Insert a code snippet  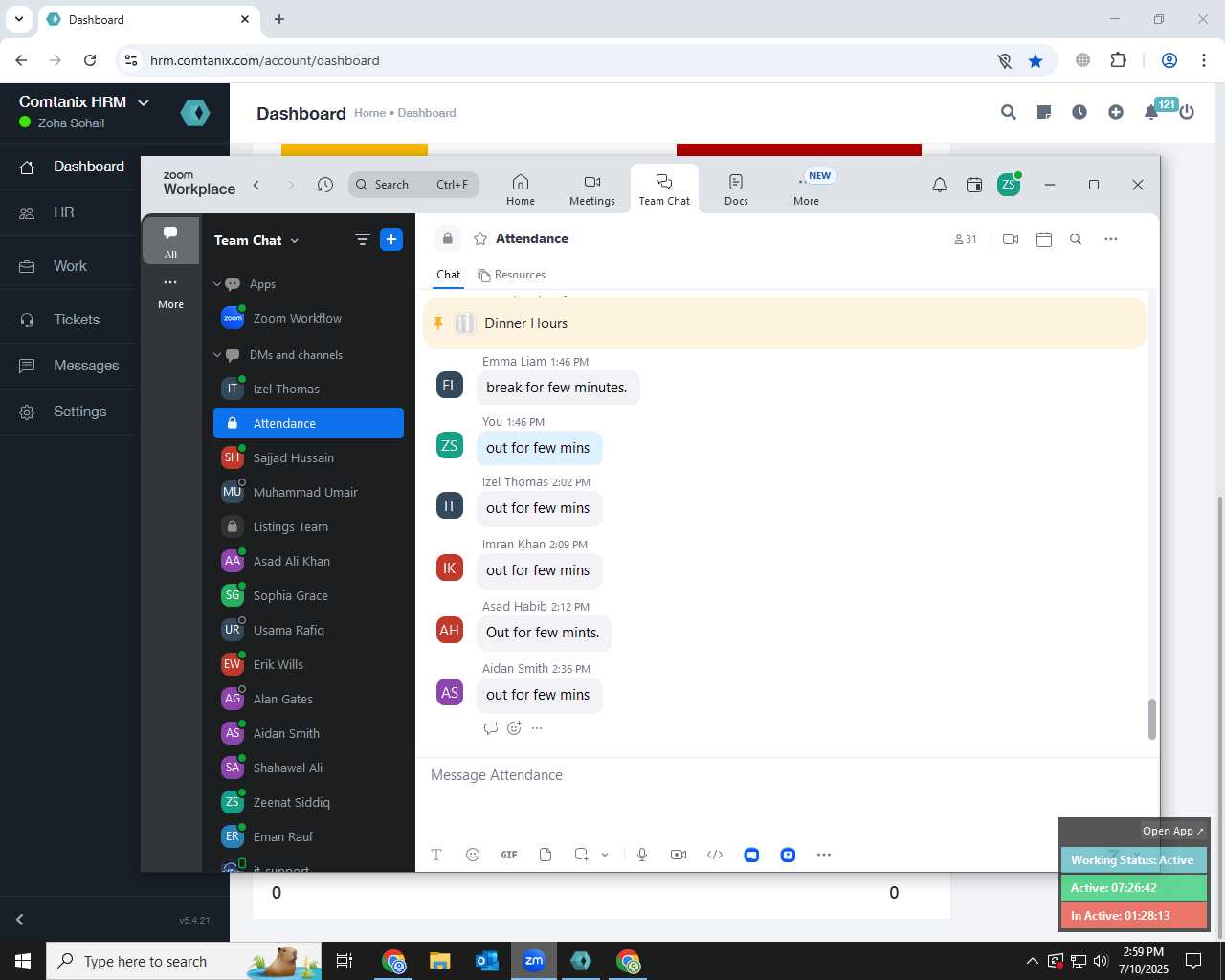point(715,855)
